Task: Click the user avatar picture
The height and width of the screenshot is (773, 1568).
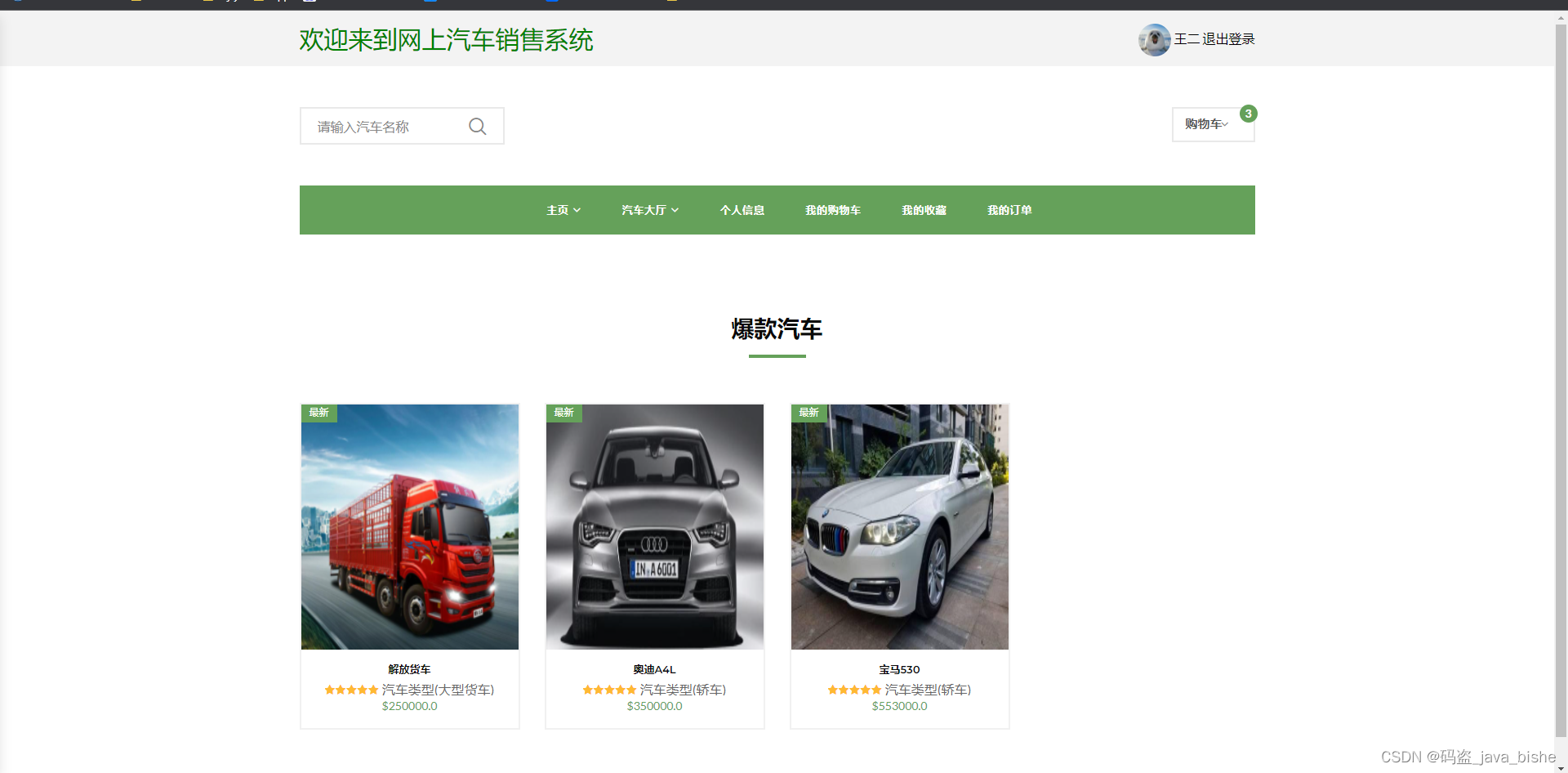Action: pos(1155,39)
